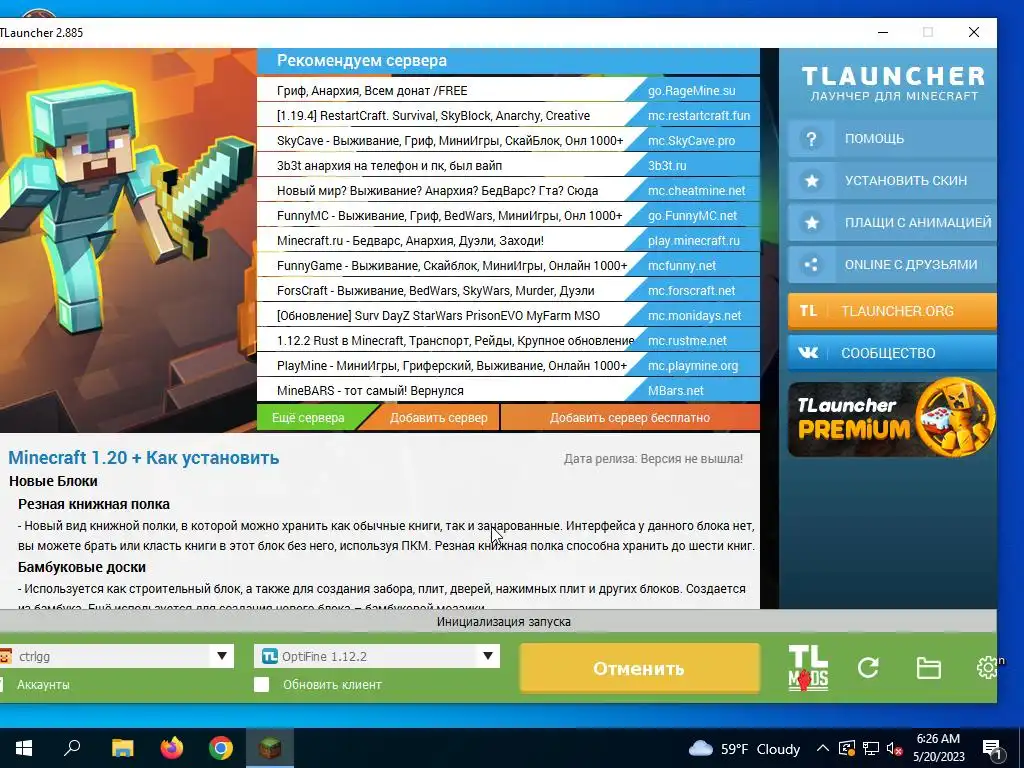Open taskbar search magnifier
1024x768 pixels.
[x=72, y=748]
